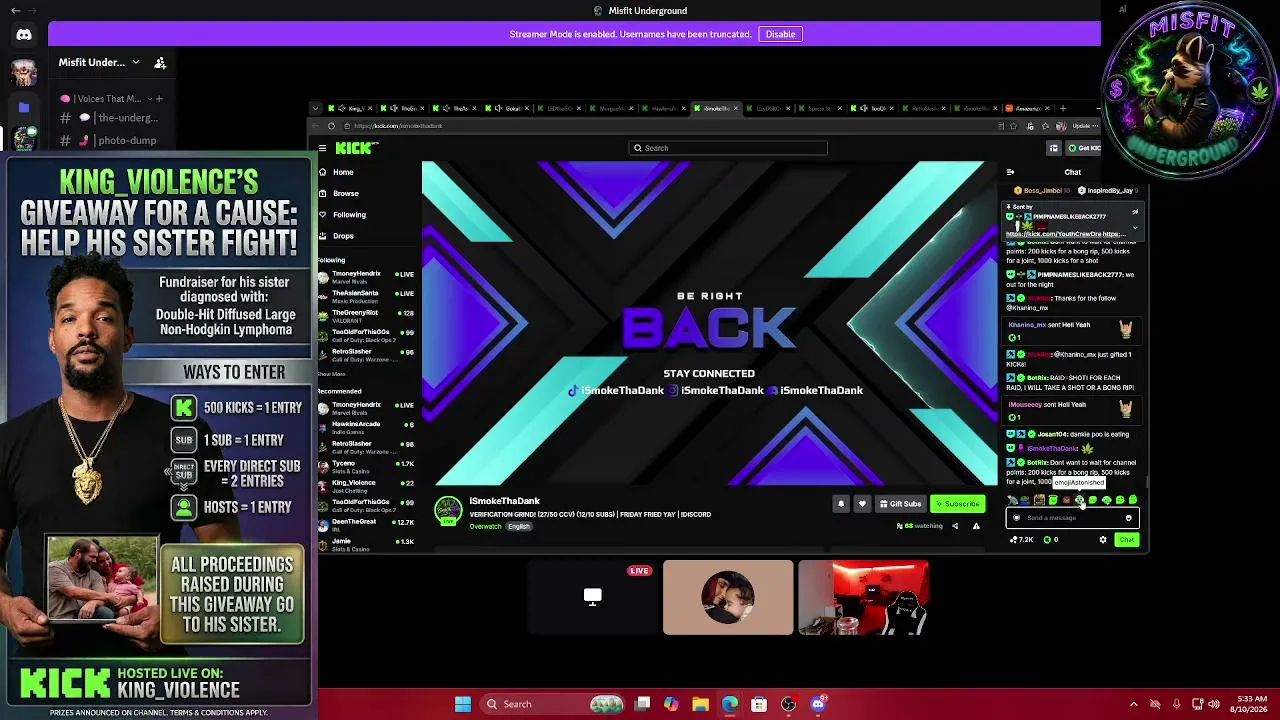Viewport: 1280px width, 720px height.
Task: Show hidden system tray icons
Action: click(x=1133, y=704)
